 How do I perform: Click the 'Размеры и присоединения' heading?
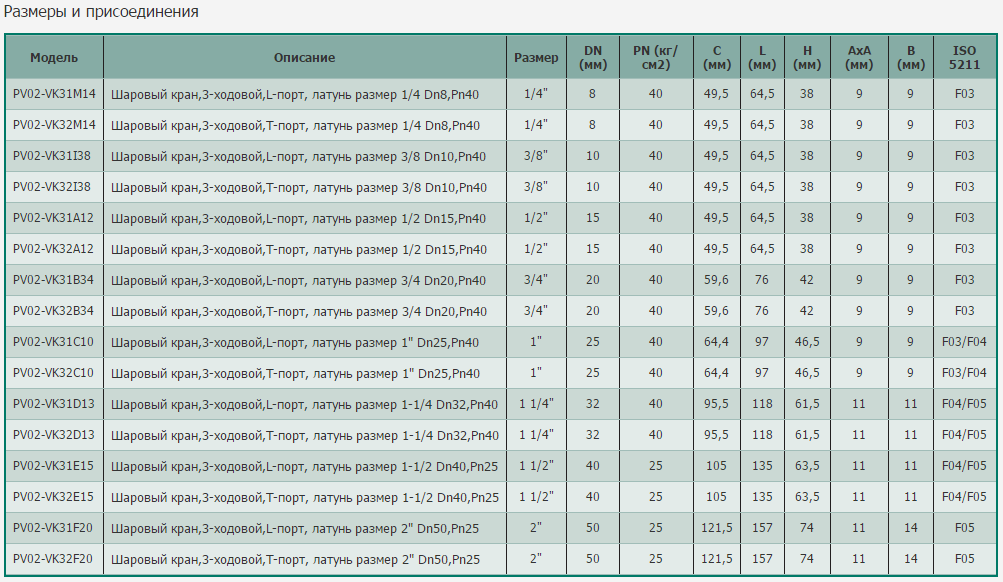coord(101,12)
